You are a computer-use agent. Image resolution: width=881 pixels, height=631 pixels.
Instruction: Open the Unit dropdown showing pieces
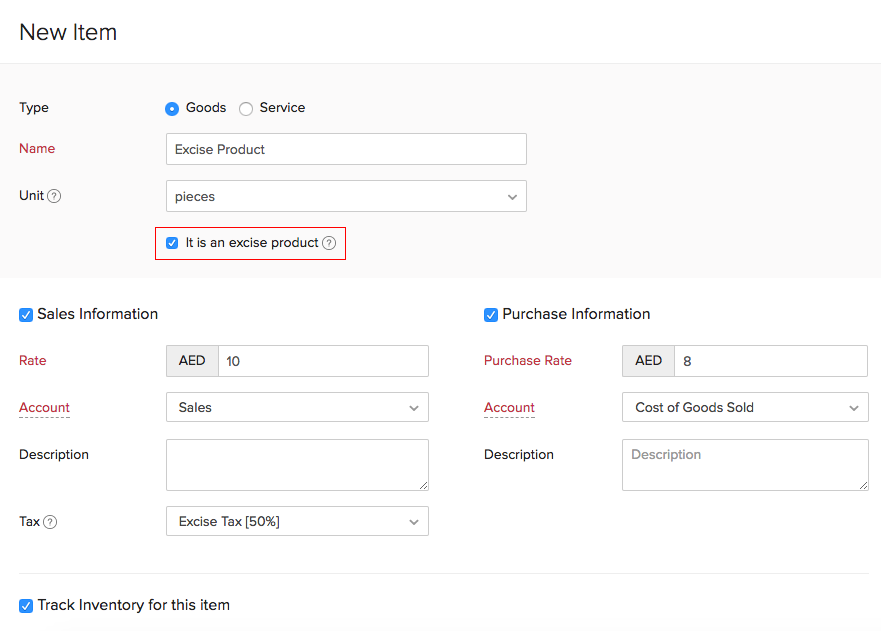click(346, 196)
